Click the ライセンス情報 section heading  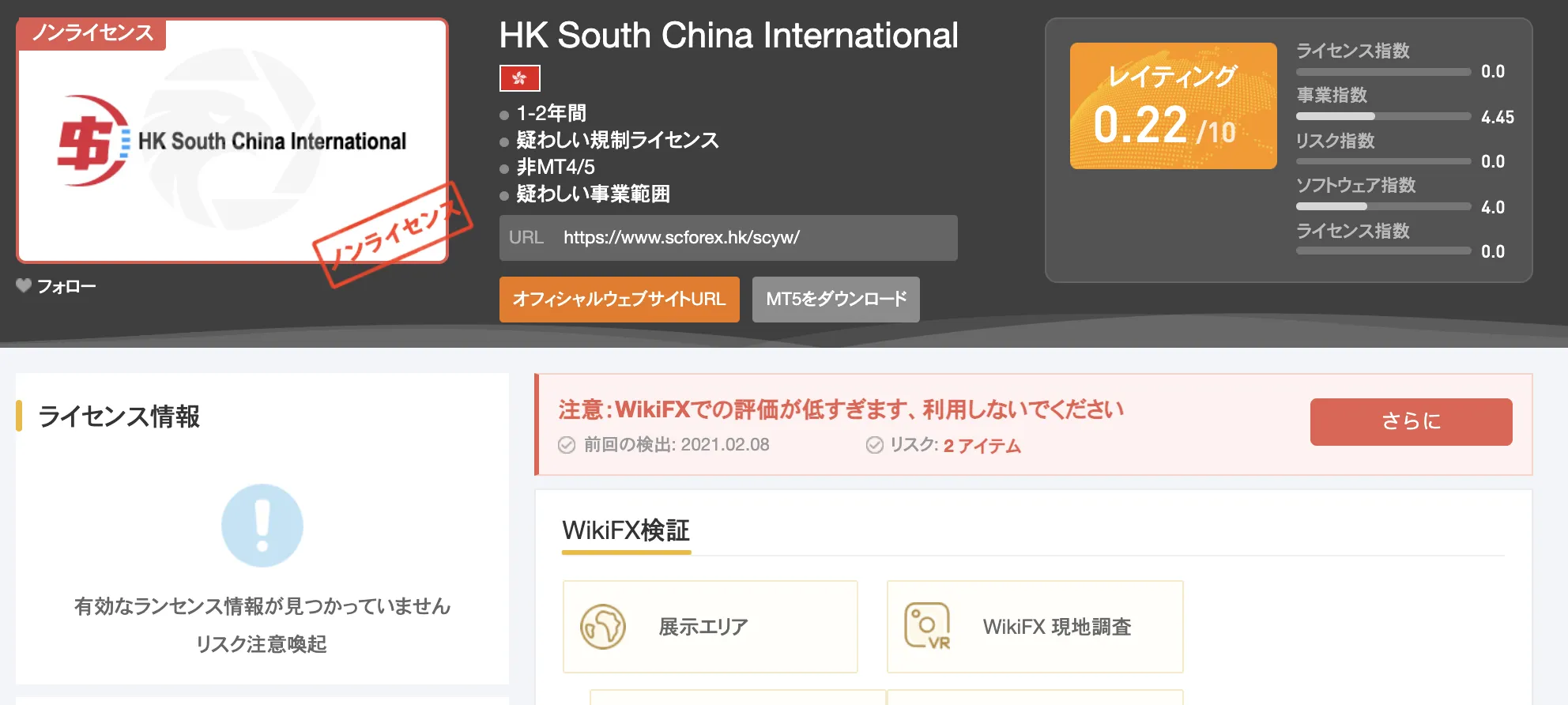click(119, 417)
